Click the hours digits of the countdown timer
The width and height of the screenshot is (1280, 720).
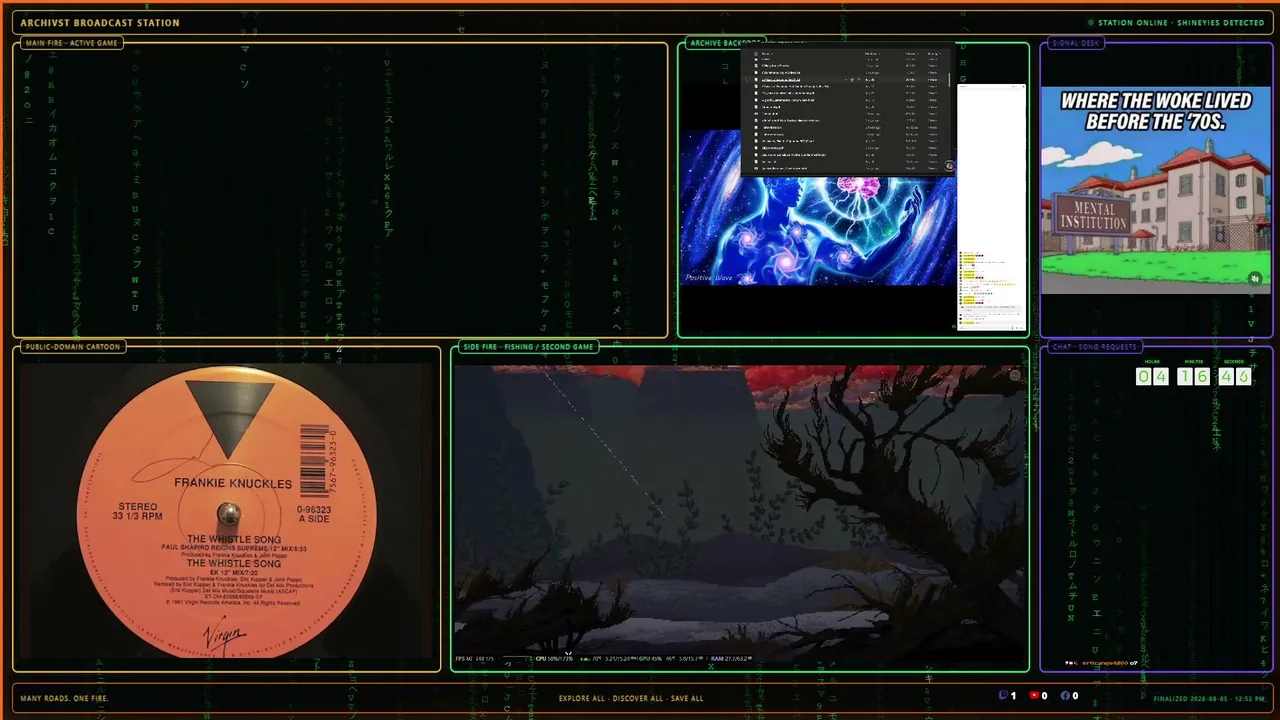coord(1152,377)
